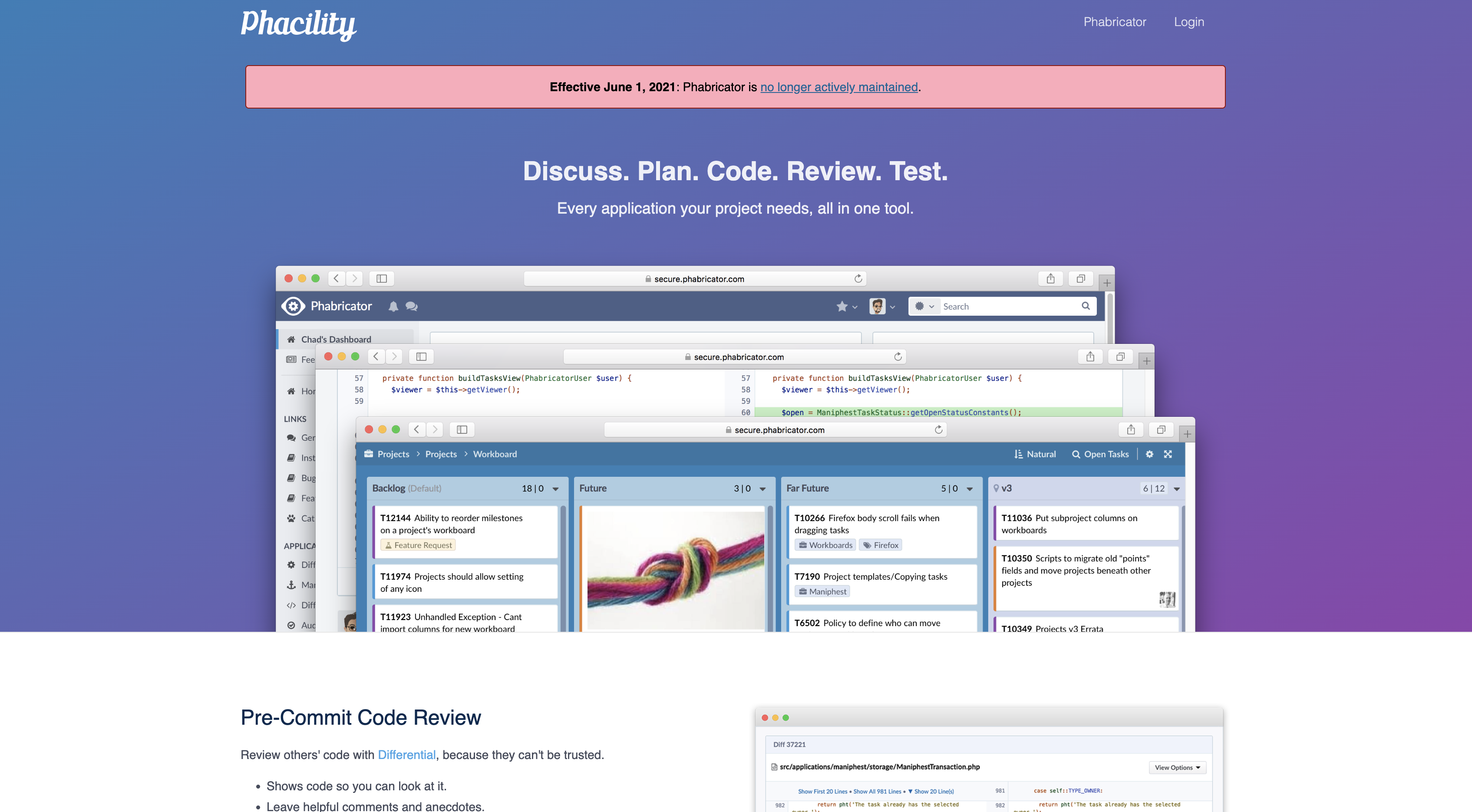
Task: Open the notifications bell icon
Action: coord(393,306)
